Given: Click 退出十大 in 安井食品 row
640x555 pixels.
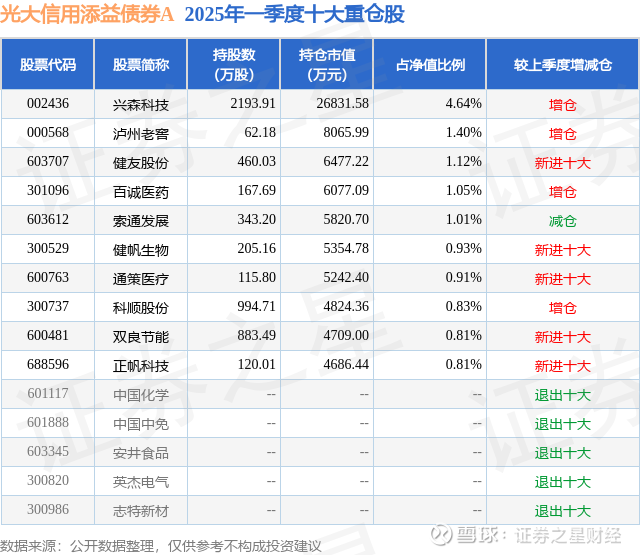Looking at the screenshot, I should click(x=563, y=453).
